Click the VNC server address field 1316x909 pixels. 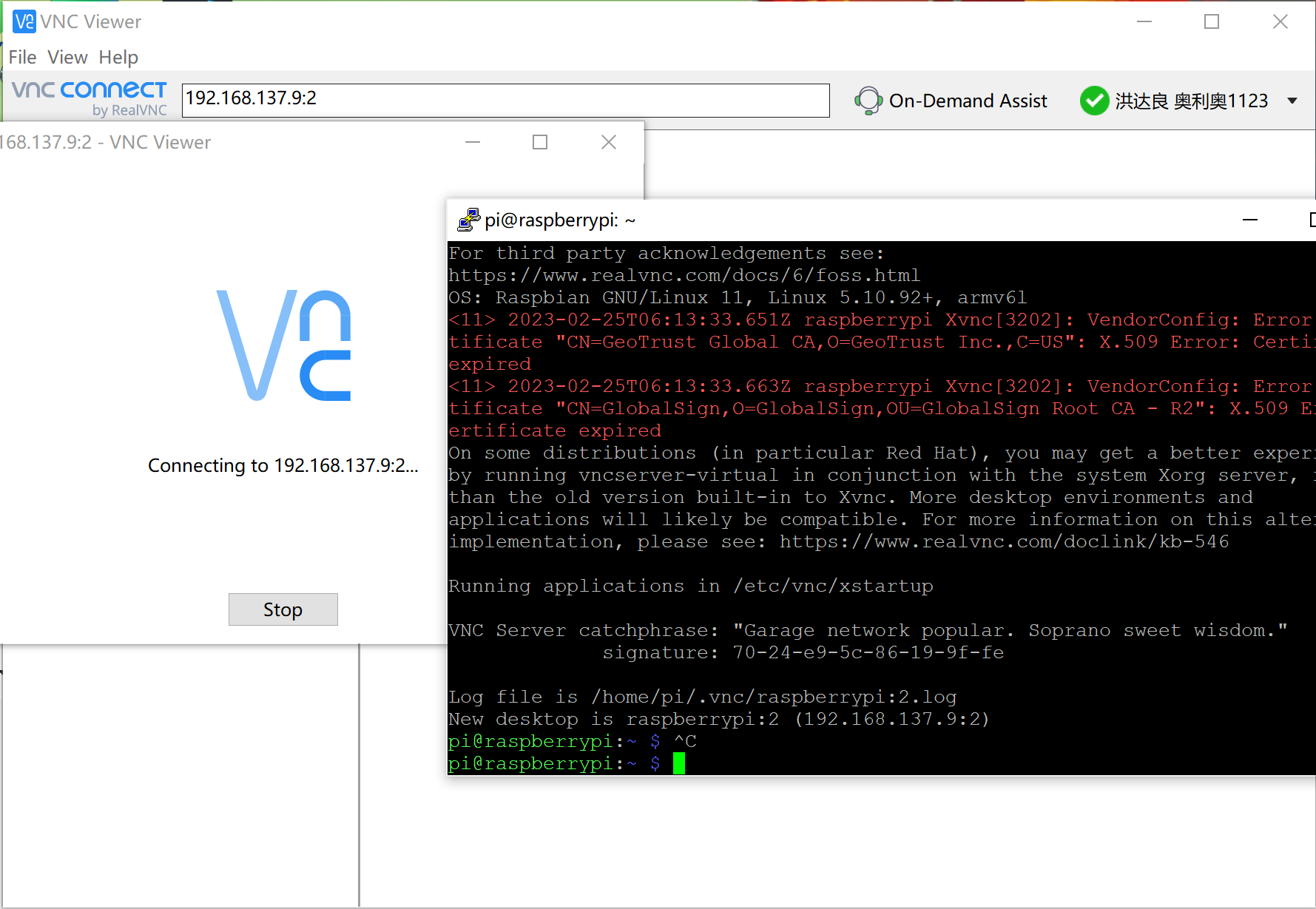coord(505,100)
